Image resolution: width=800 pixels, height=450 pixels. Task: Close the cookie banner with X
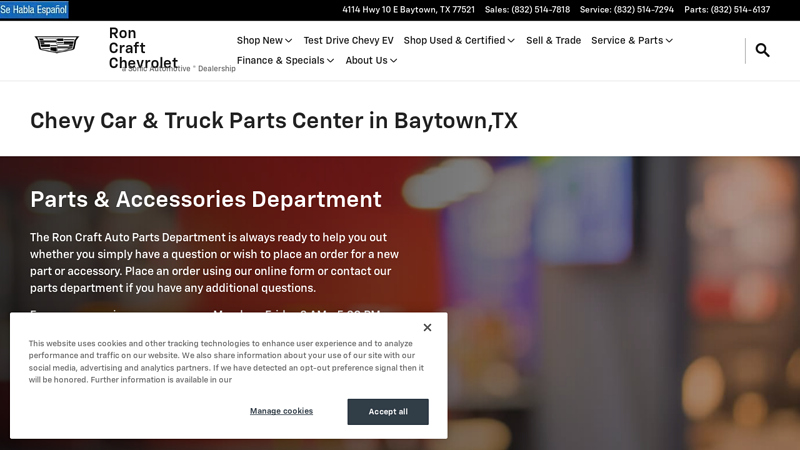pos(428,328)
